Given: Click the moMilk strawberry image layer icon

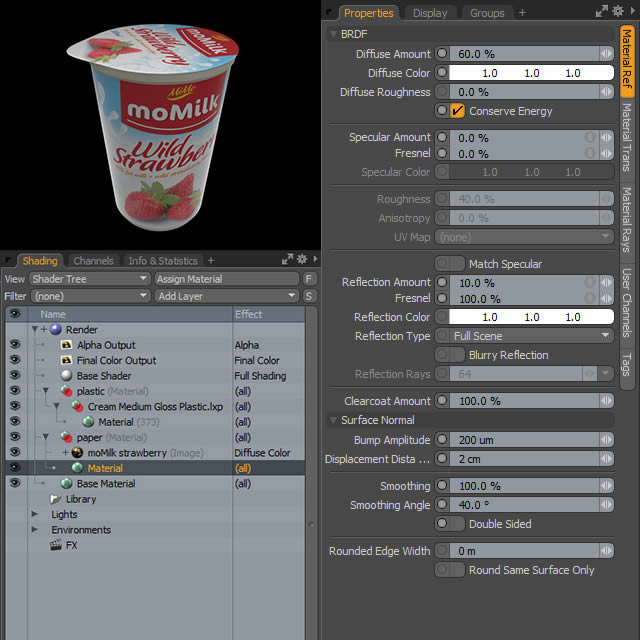Looking at the screenshot, I should coord(77,453).
